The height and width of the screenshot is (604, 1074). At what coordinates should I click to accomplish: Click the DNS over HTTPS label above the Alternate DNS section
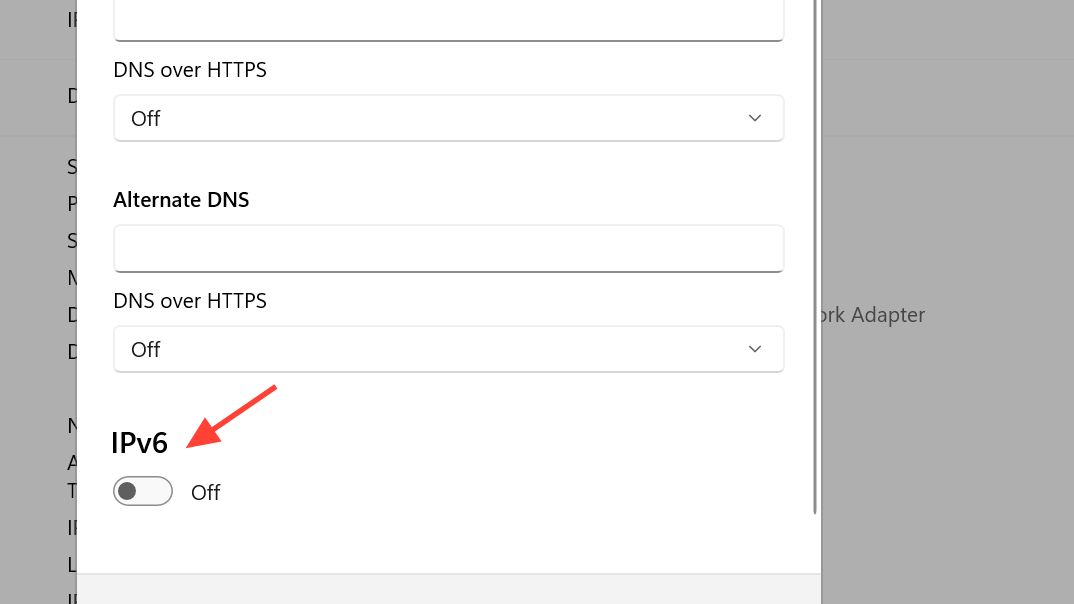point(190,70)
